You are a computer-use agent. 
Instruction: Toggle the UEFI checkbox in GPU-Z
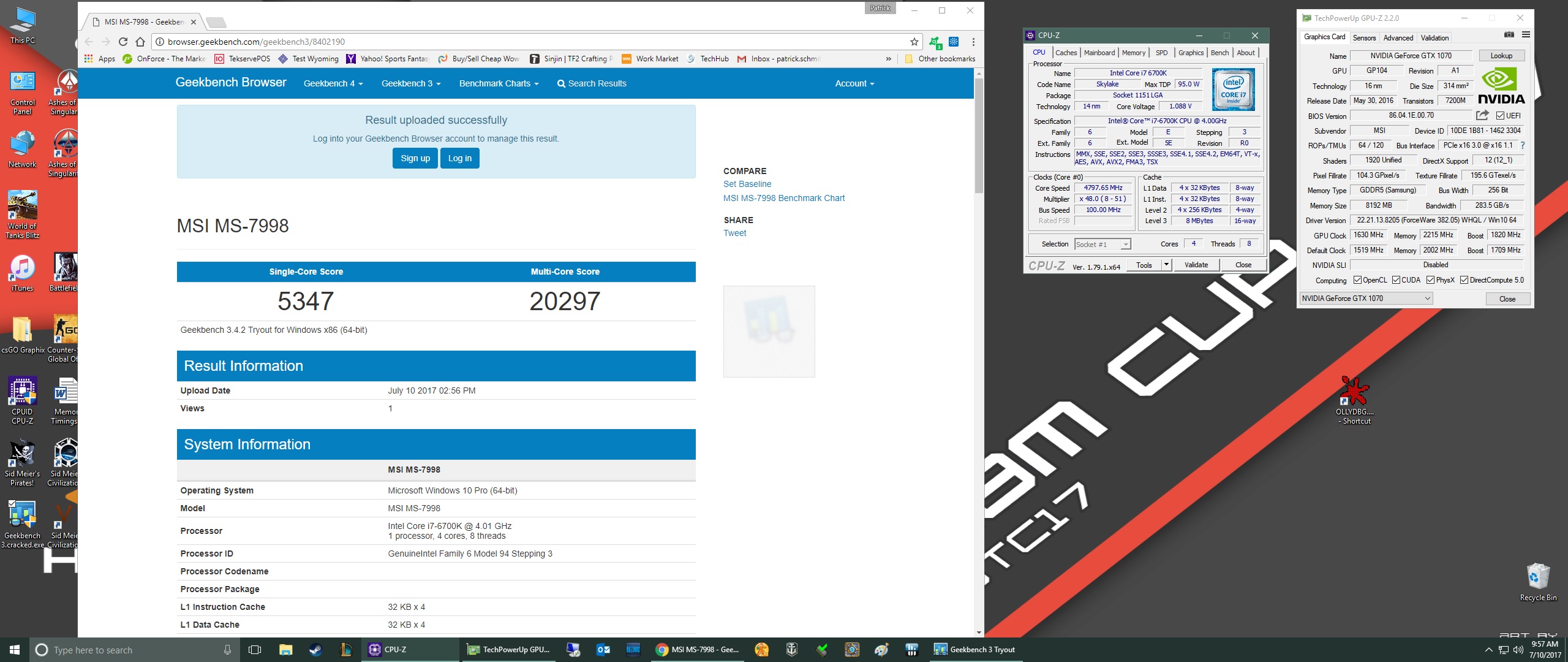pyautogui.click(x=1500, y=116)
